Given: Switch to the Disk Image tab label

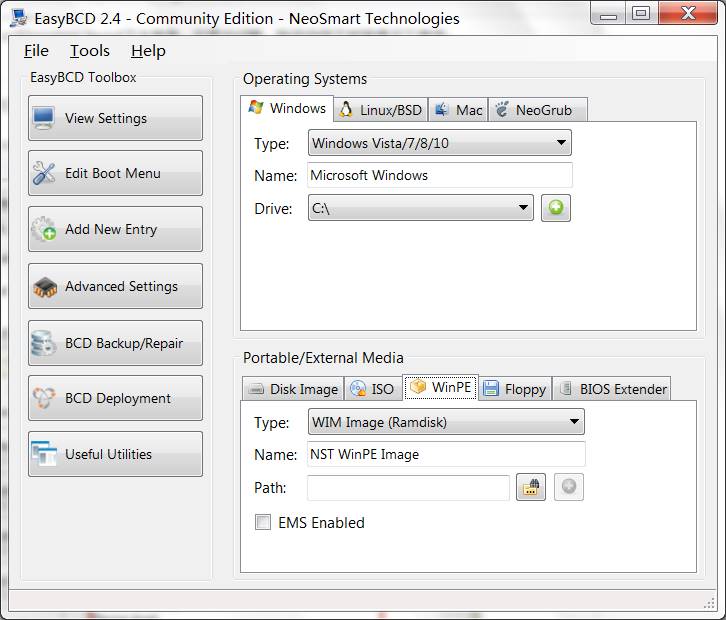Looking at the screenshot, I should 304,389.
